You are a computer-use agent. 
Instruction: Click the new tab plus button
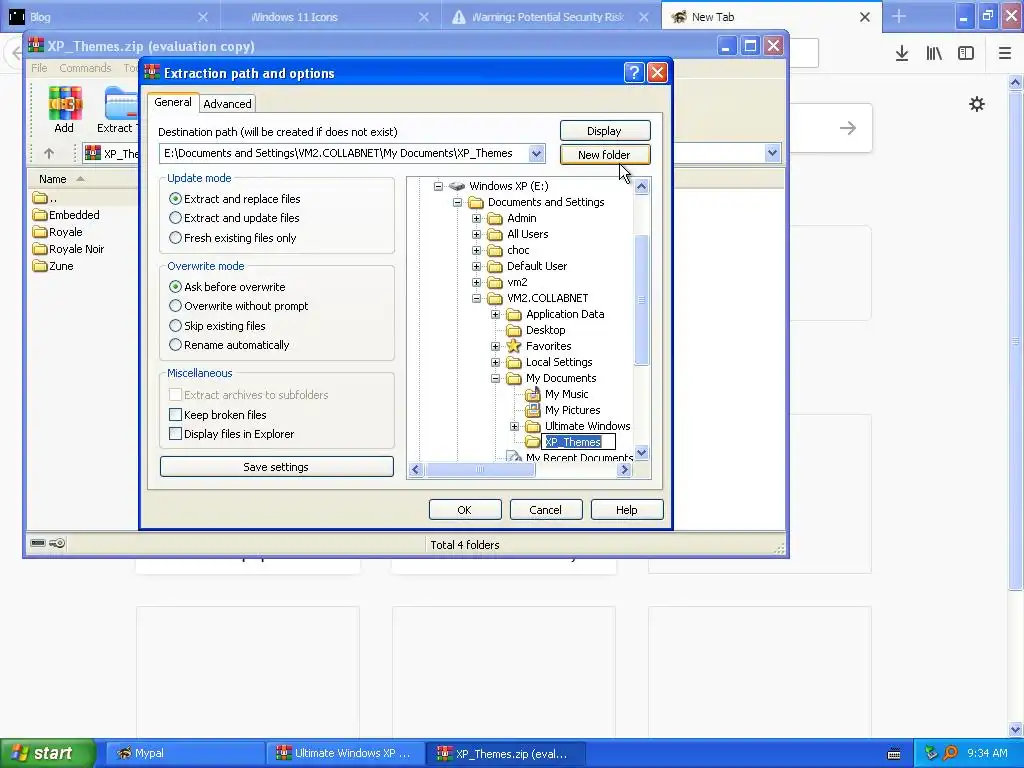[899, 16]
